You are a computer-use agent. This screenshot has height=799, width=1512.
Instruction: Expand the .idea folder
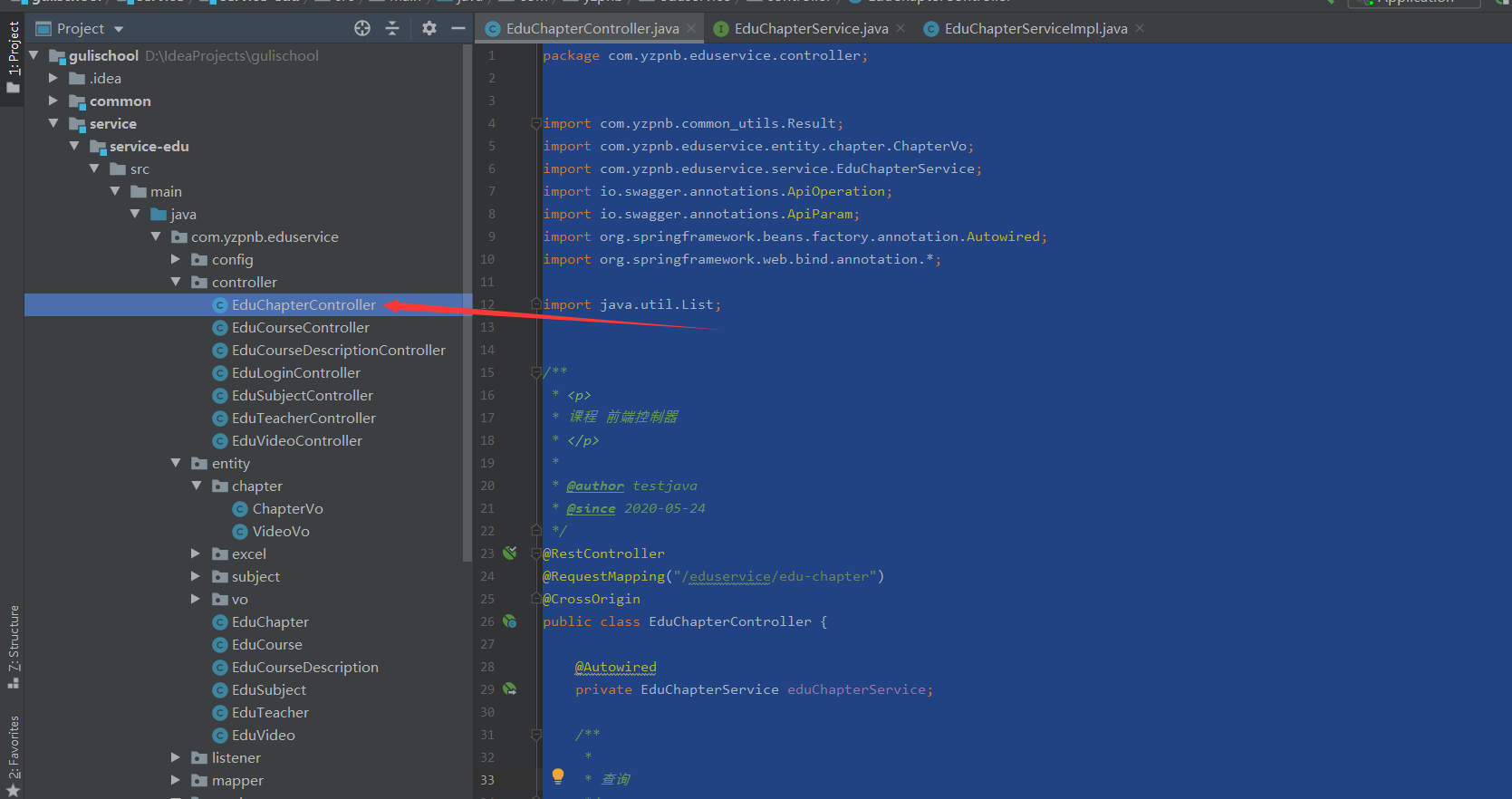(53, 78)
